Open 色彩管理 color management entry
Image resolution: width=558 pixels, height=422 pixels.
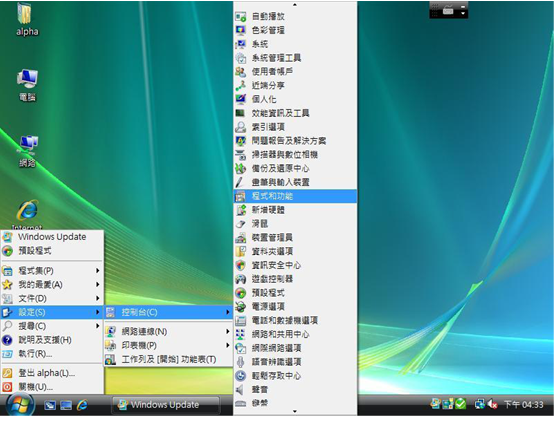295,30
